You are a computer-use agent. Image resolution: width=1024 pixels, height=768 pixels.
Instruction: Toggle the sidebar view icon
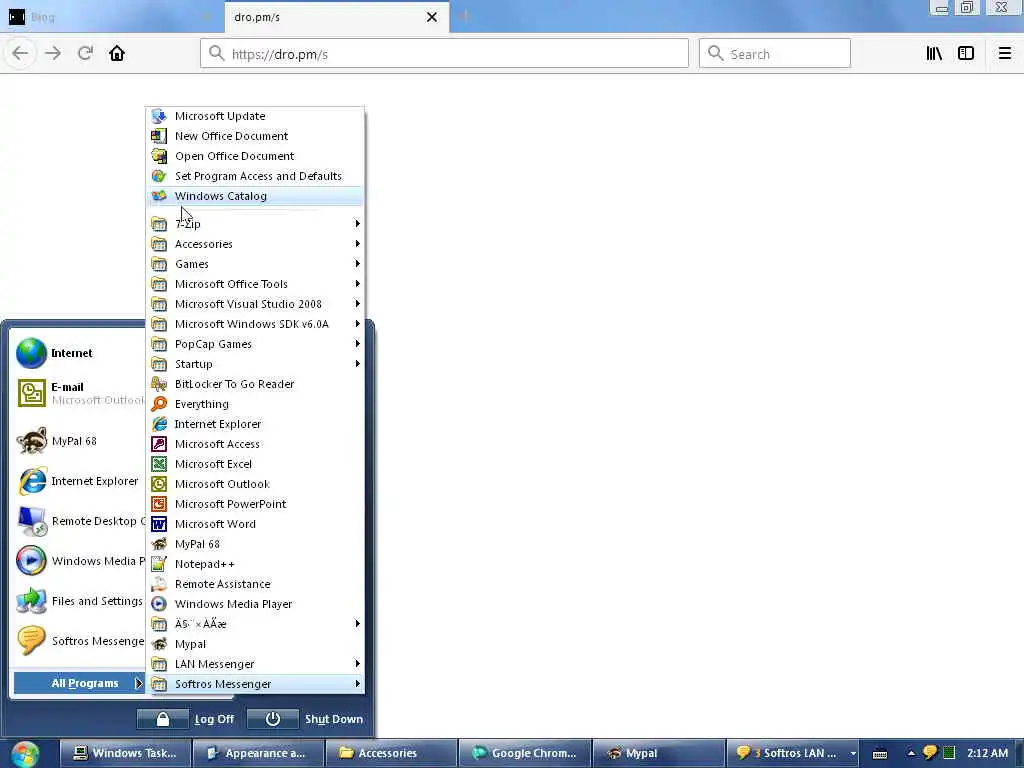point(966,54)
